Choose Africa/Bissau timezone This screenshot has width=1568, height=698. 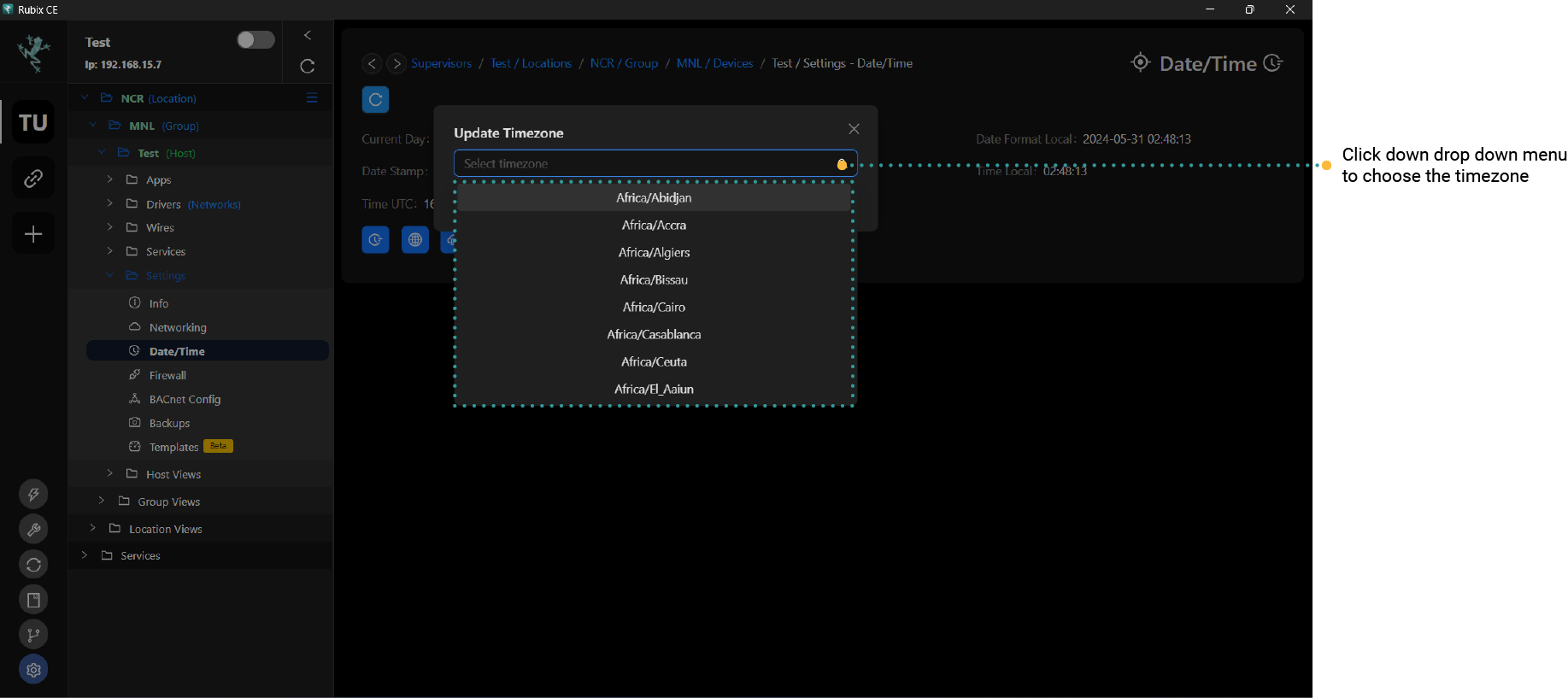pos(654,279)
